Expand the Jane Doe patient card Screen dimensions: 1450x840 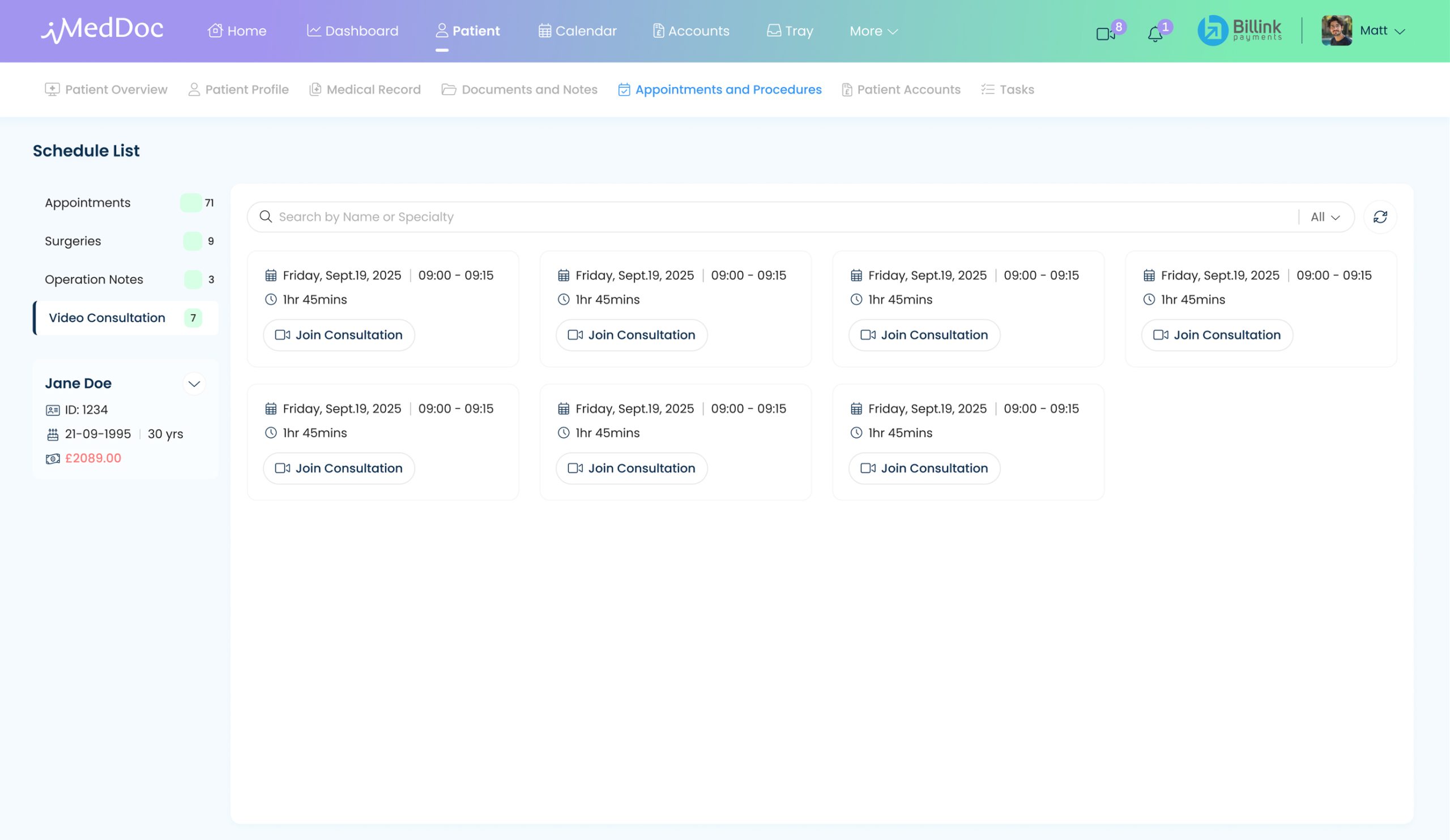click(194, 384)
